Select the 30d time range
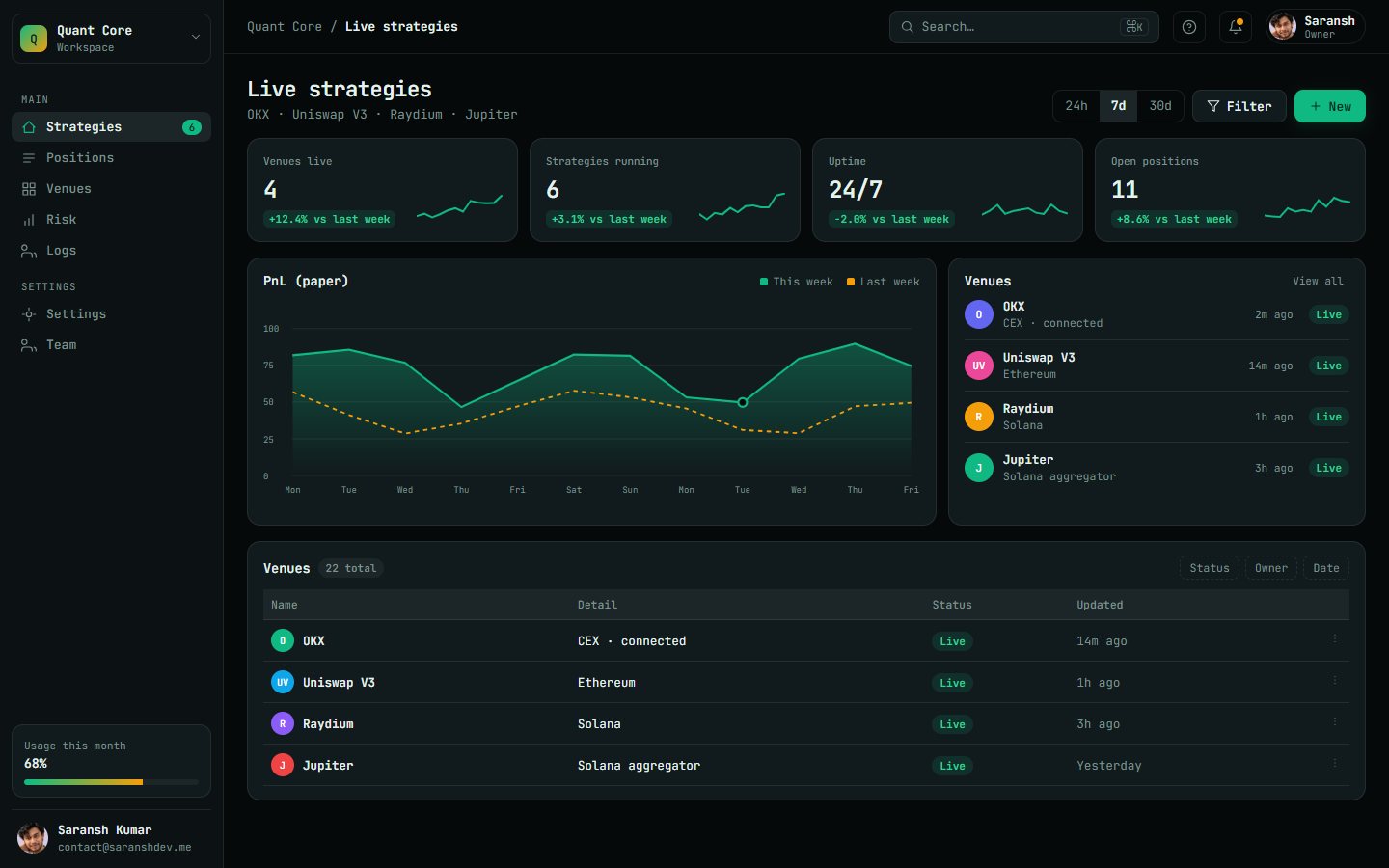 coord(1160,106)
